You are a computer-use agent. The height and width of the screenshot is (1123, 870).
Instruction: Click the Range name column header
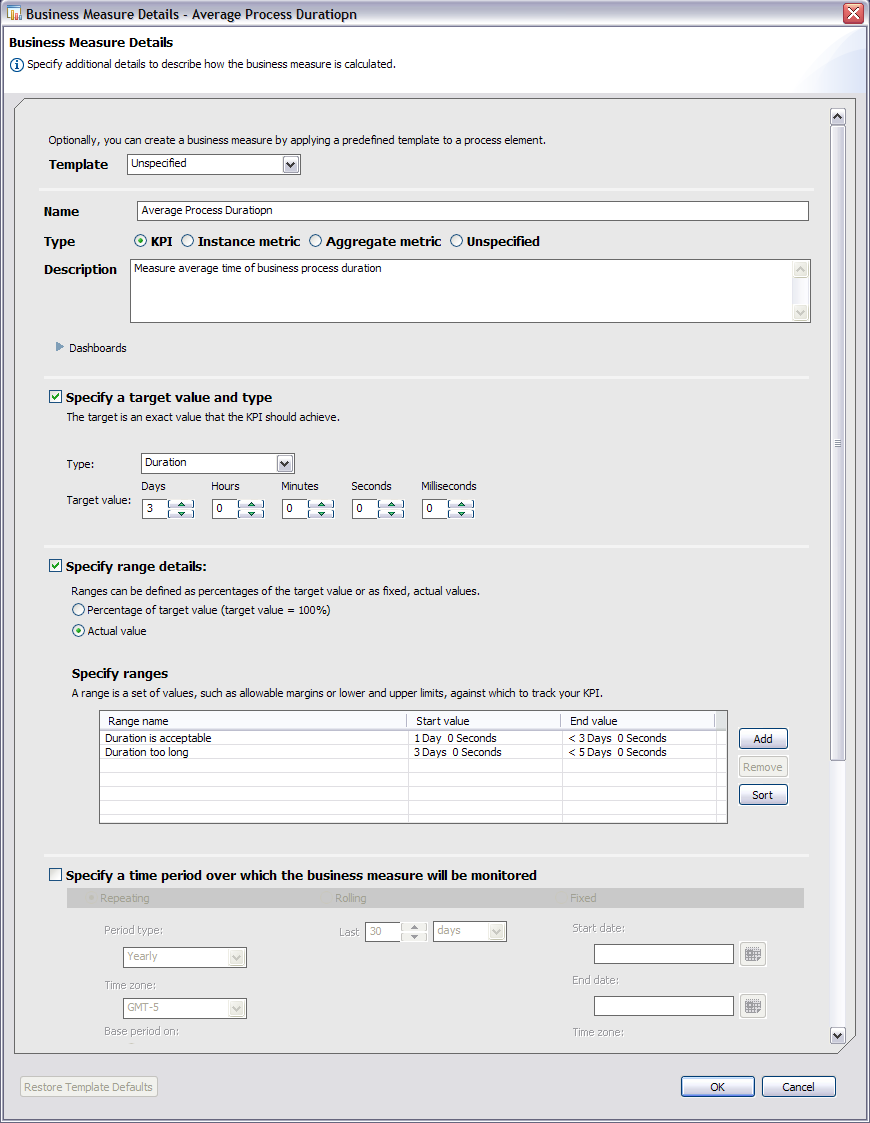(253, 720)
